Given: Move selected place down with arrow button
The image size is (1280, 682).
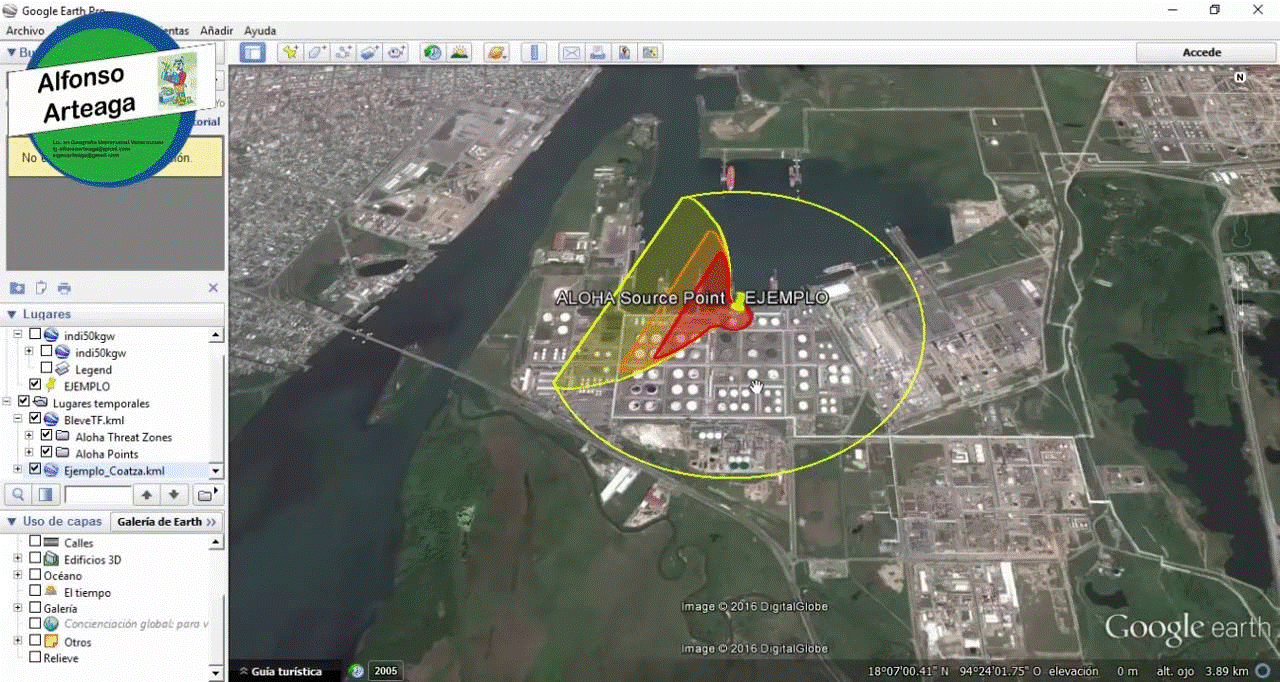Looking at the screenshot, I should [x=174, y=494].
